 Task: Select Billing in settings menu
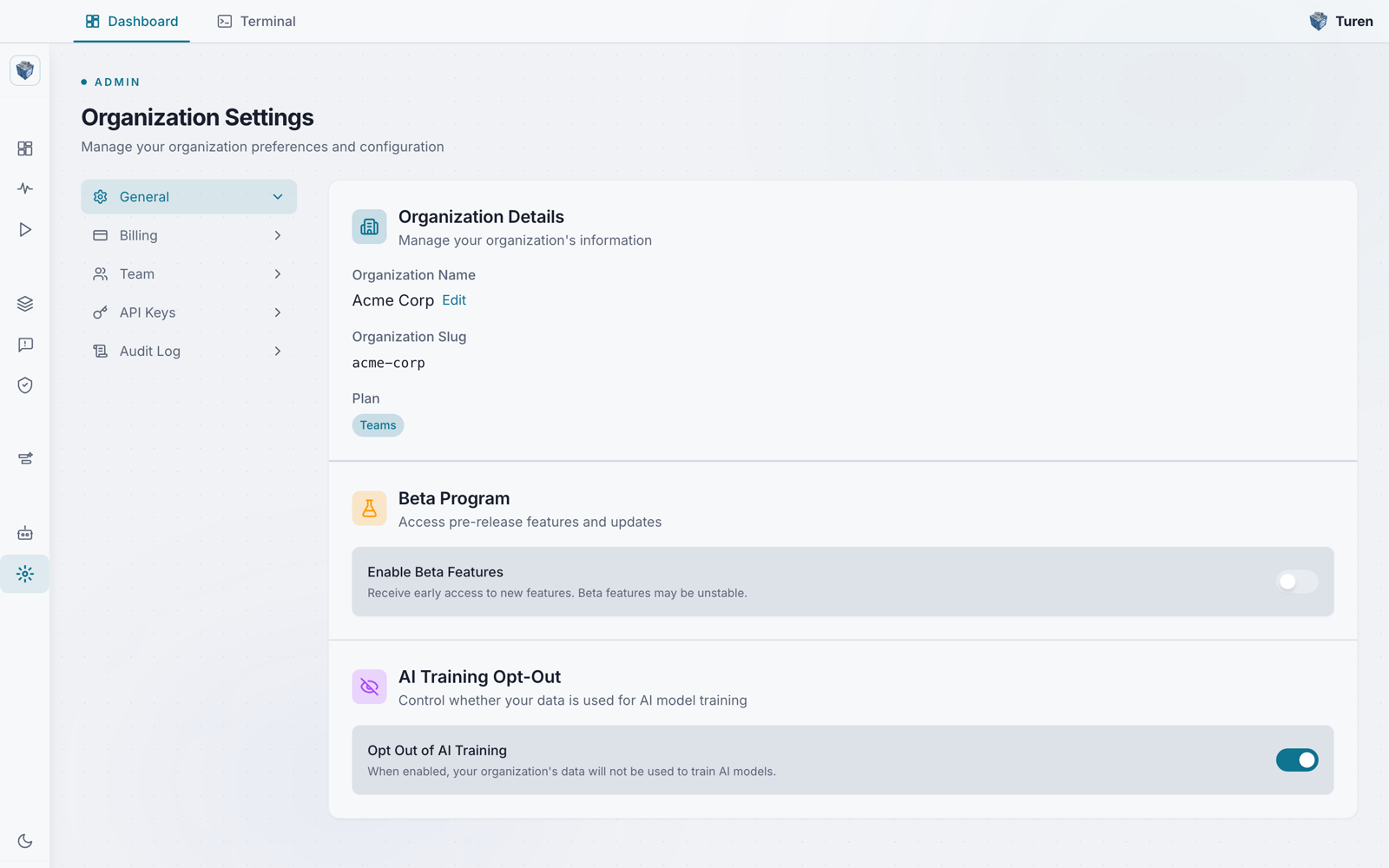point(188,235)
